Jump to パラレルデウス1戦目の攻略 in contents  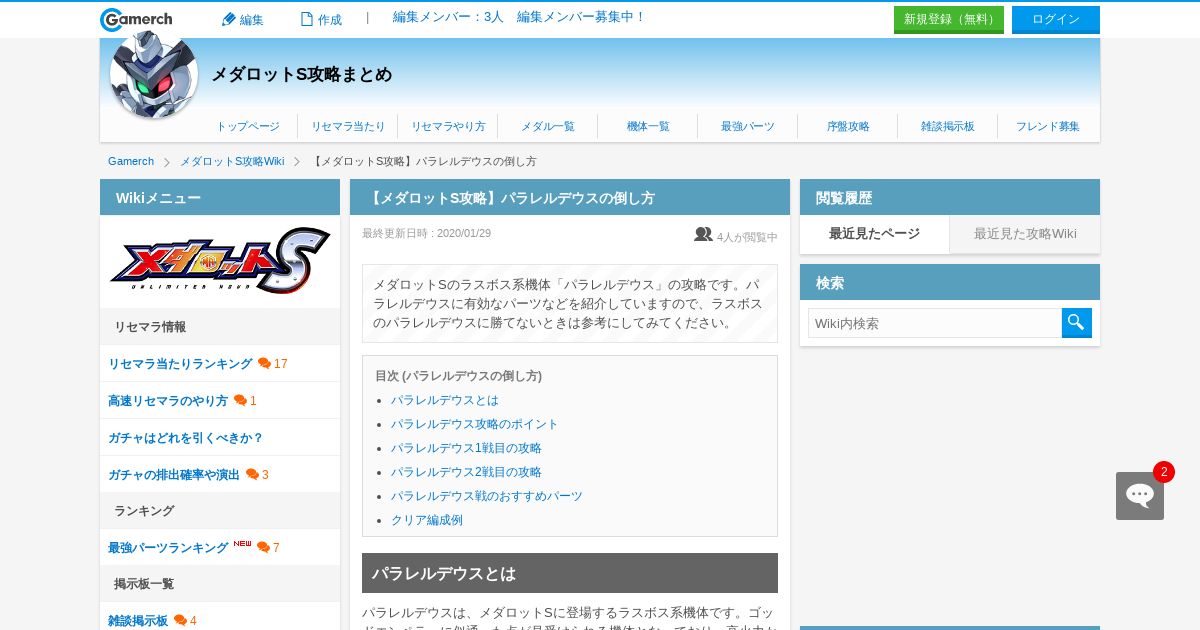click(x=466, y=448)
